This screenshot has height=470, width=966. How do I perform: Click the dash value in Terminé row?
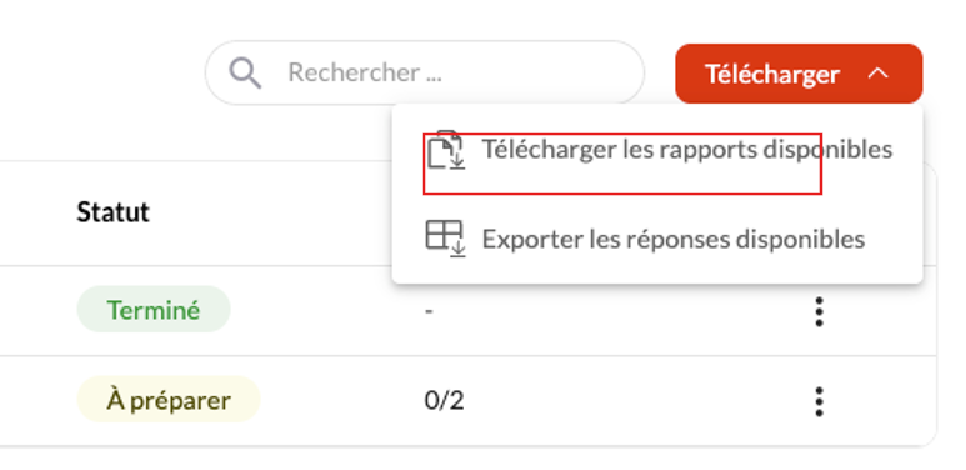coord(429,311)
